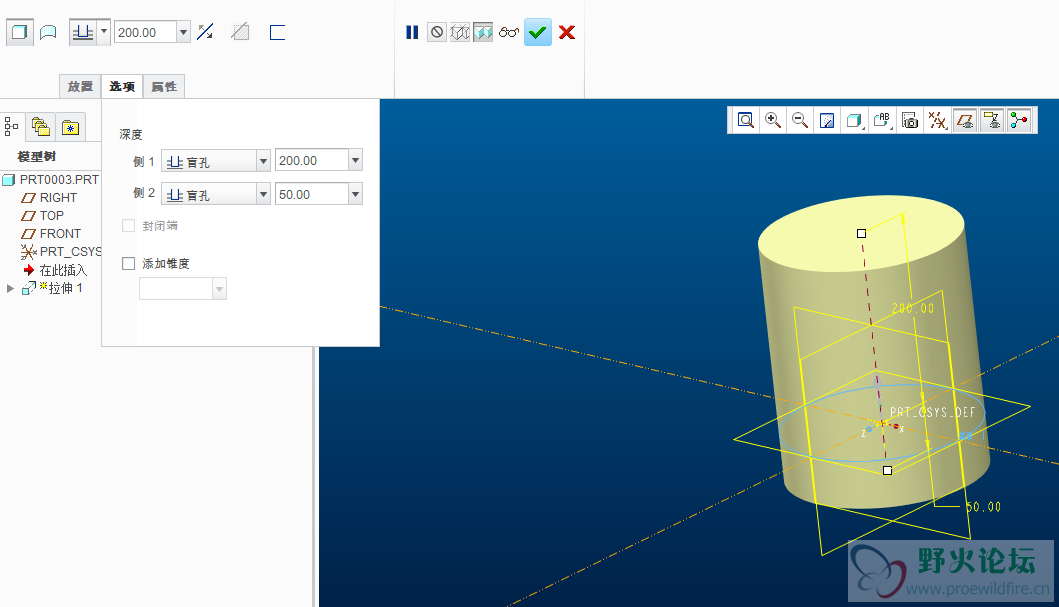
Task: Click the model tree view icon
Action: (x=11, y=126)
